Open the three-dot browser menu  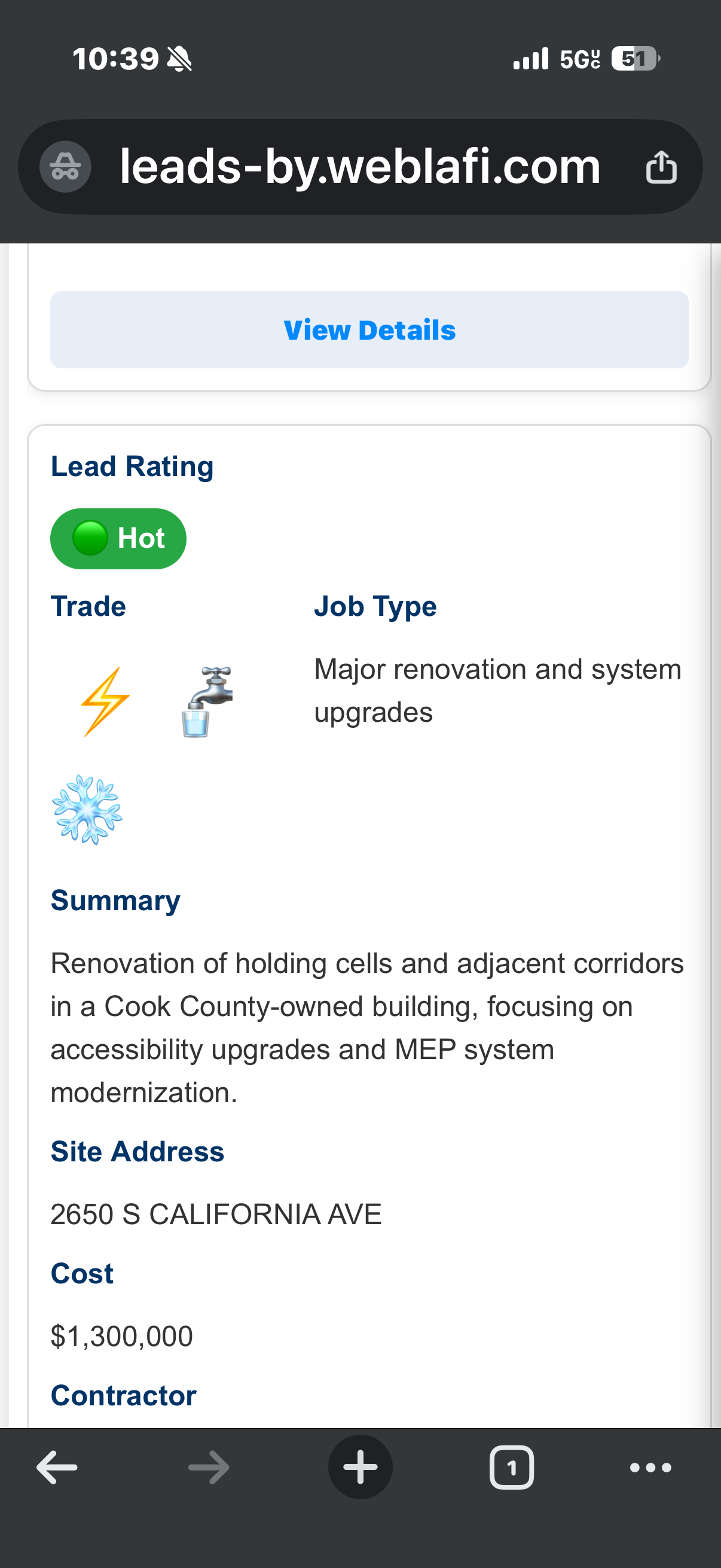pos(650,1468)
